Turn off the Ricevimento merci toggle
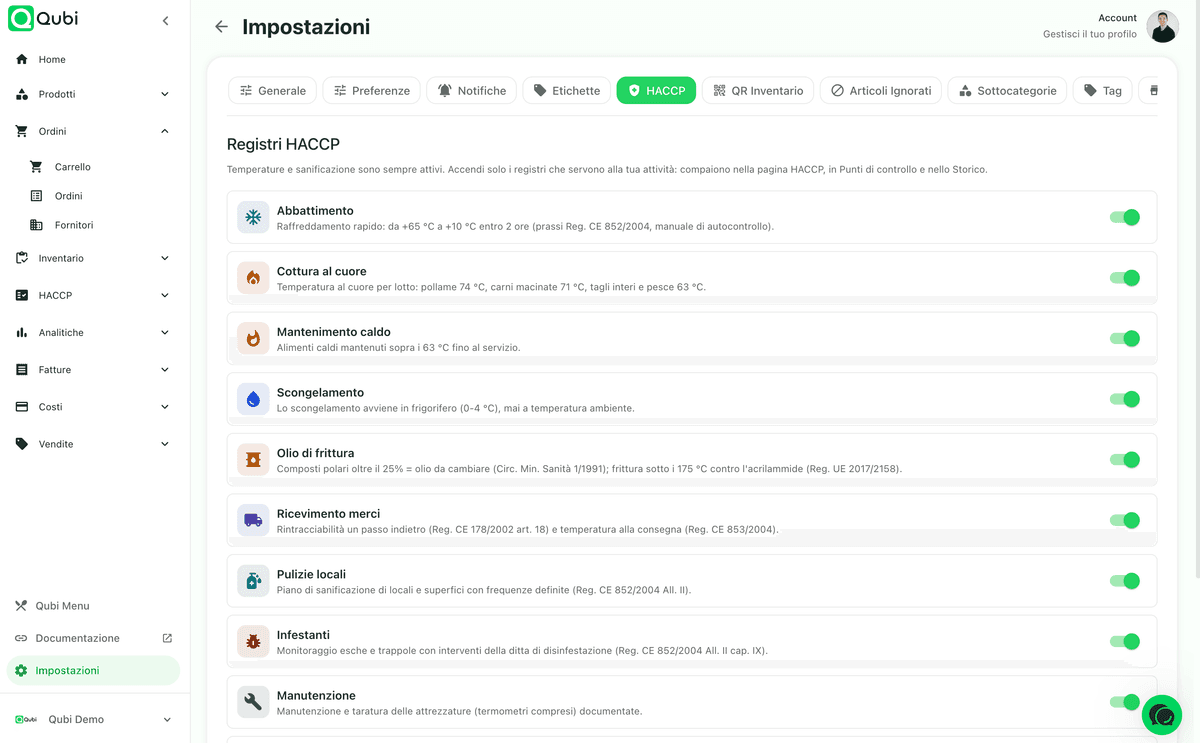 point(1125,520)
